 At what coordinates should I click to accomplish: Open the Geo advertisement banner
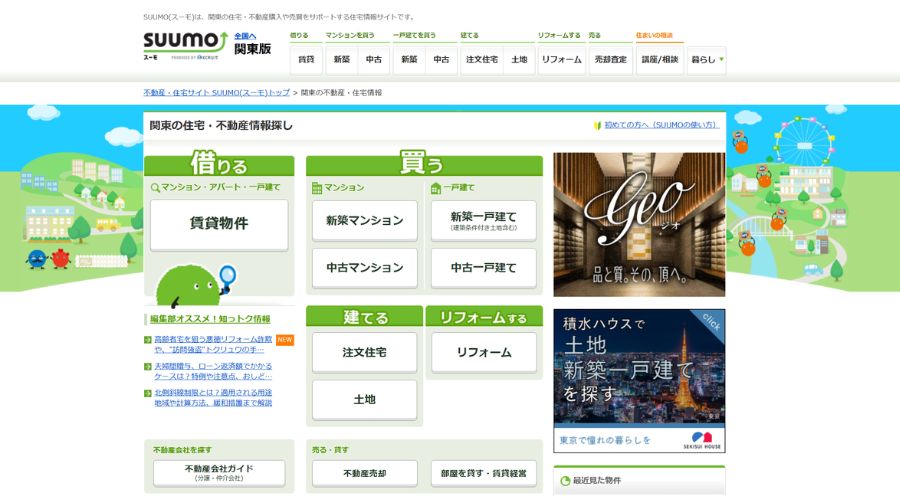(639, 224)
